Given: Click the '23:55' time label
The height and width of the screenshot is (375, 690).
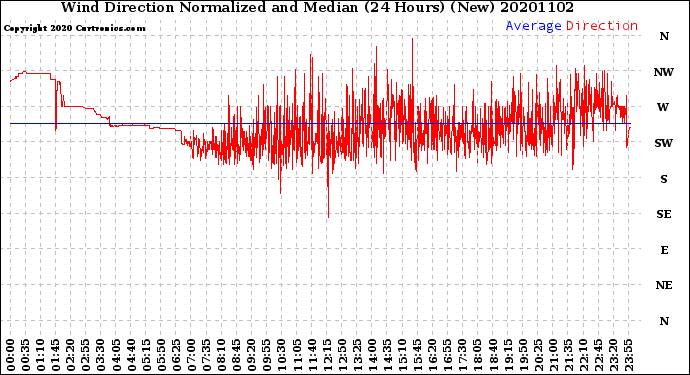Looking at the screenshot, I should tap(628, 355).
